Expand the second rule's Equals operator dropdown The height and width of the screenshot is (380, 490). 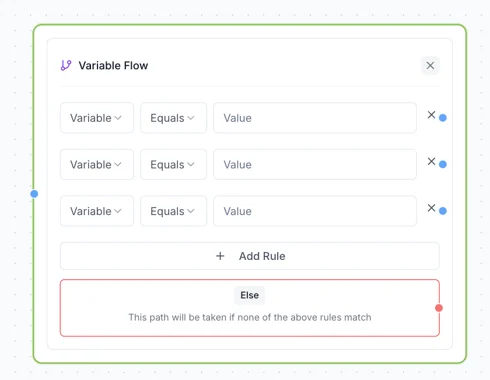[173, 164]
